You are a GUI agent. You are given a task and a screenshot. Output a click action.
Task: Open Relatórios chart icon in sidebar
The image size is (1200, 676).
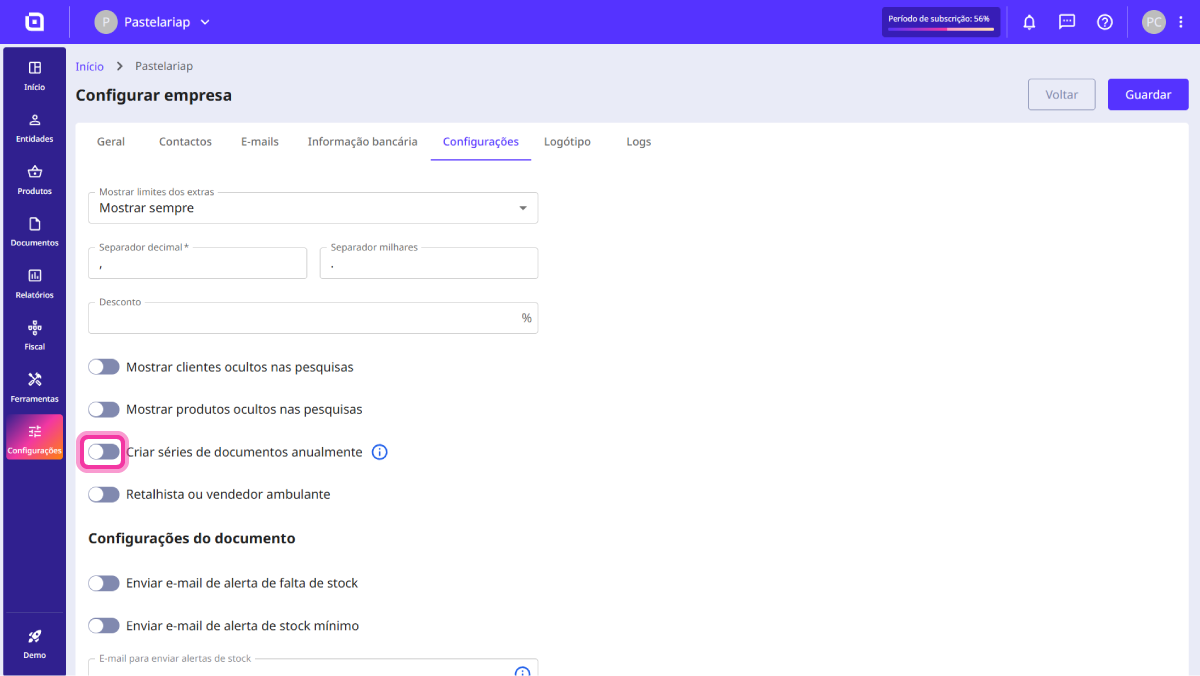[35, 275]
